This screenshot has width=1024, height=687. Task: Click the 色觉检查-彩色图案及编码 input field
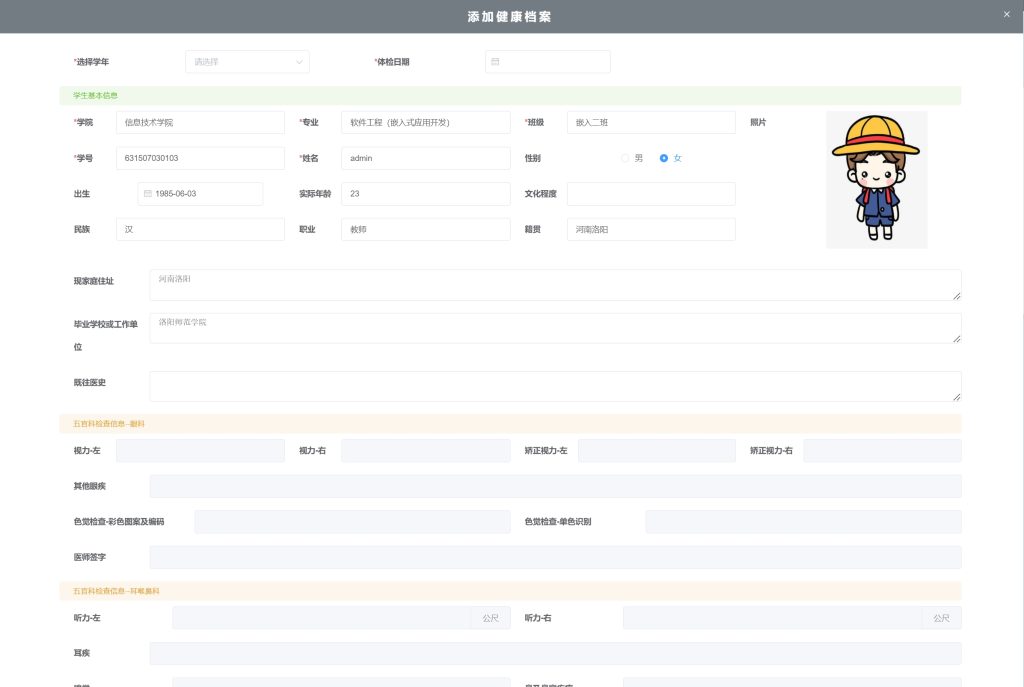coord(353,522)
